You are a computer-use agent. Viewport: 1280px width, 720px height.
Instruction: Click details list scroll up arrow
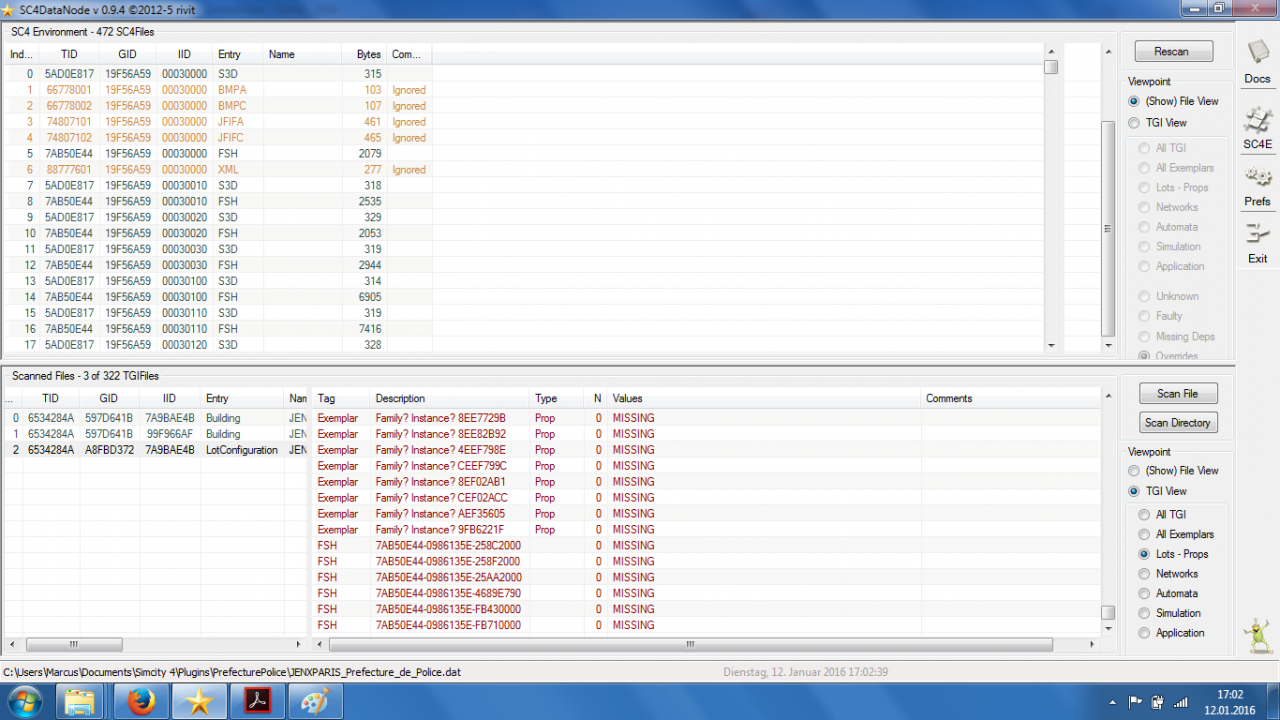(1107, 397)
